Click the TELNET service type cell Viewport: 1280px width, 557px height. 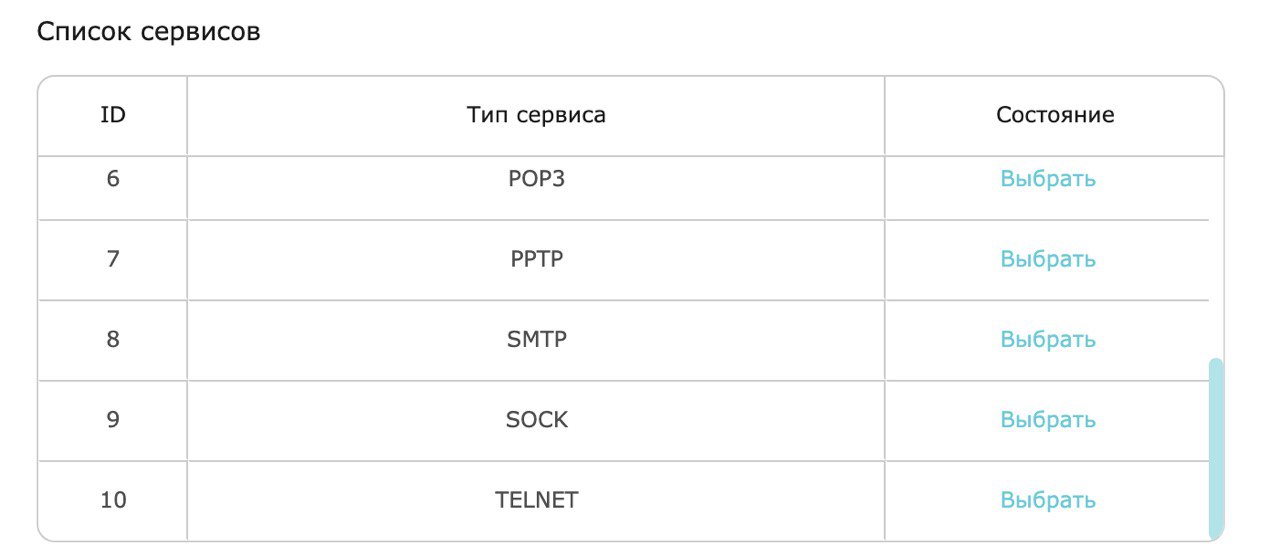click(536, 499)
